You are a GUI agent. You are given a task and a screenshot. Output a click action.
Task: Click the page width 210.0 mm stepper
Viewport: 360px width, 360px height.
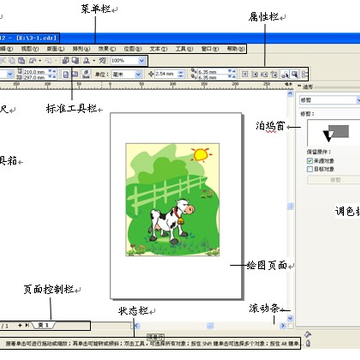tap(52, 71)
